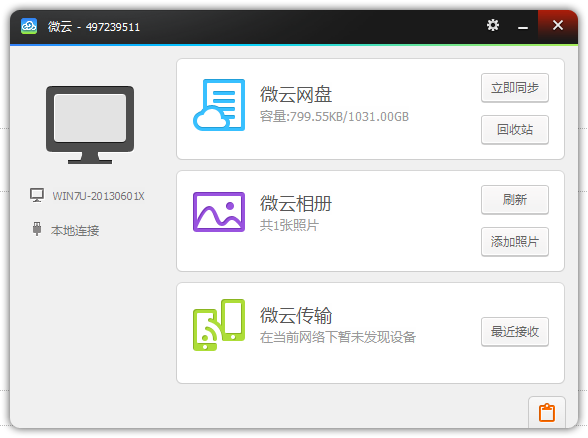Open the 微云相册 purple picture icon
The image size is (588, 438).
pos(219,212)
